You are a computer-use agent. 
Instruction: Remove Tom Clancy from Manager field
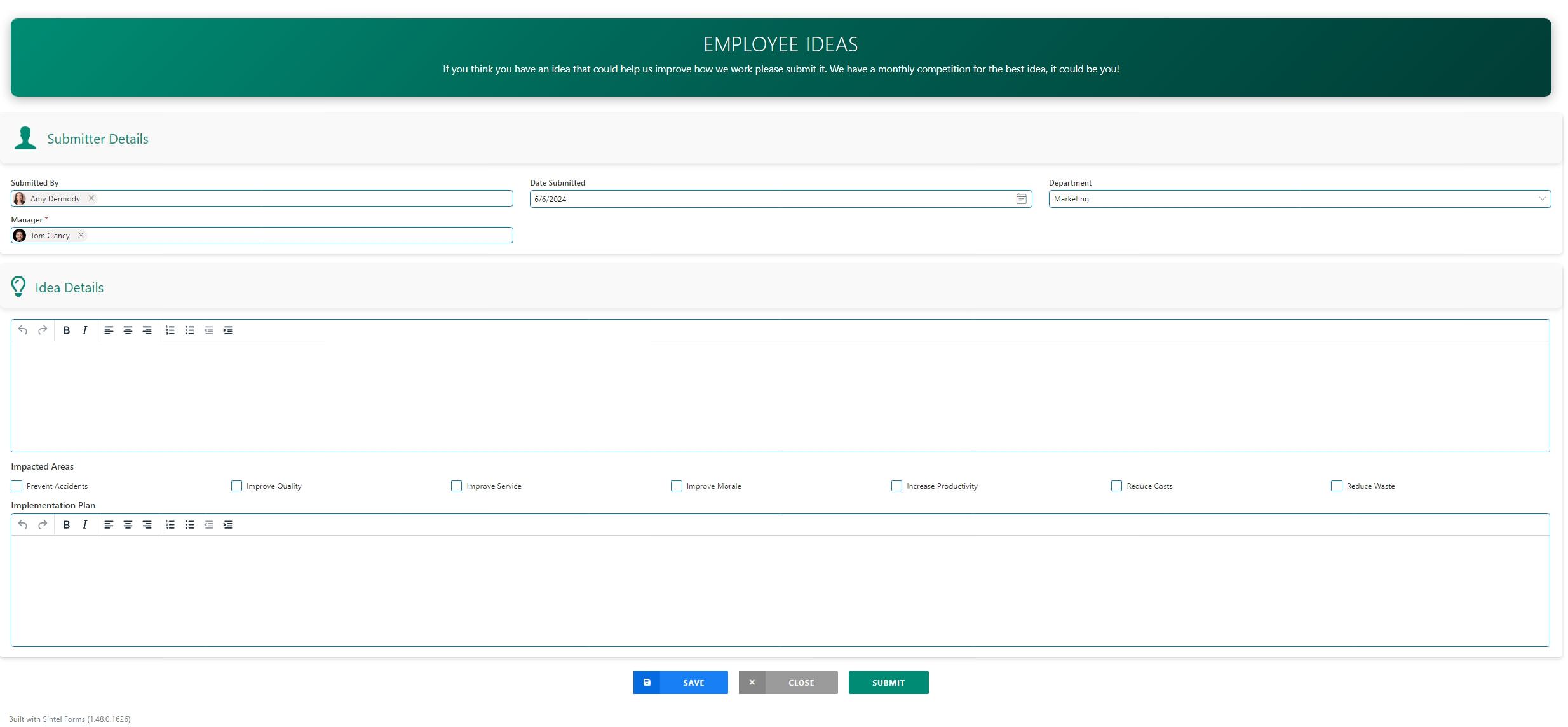click(81, 235)
